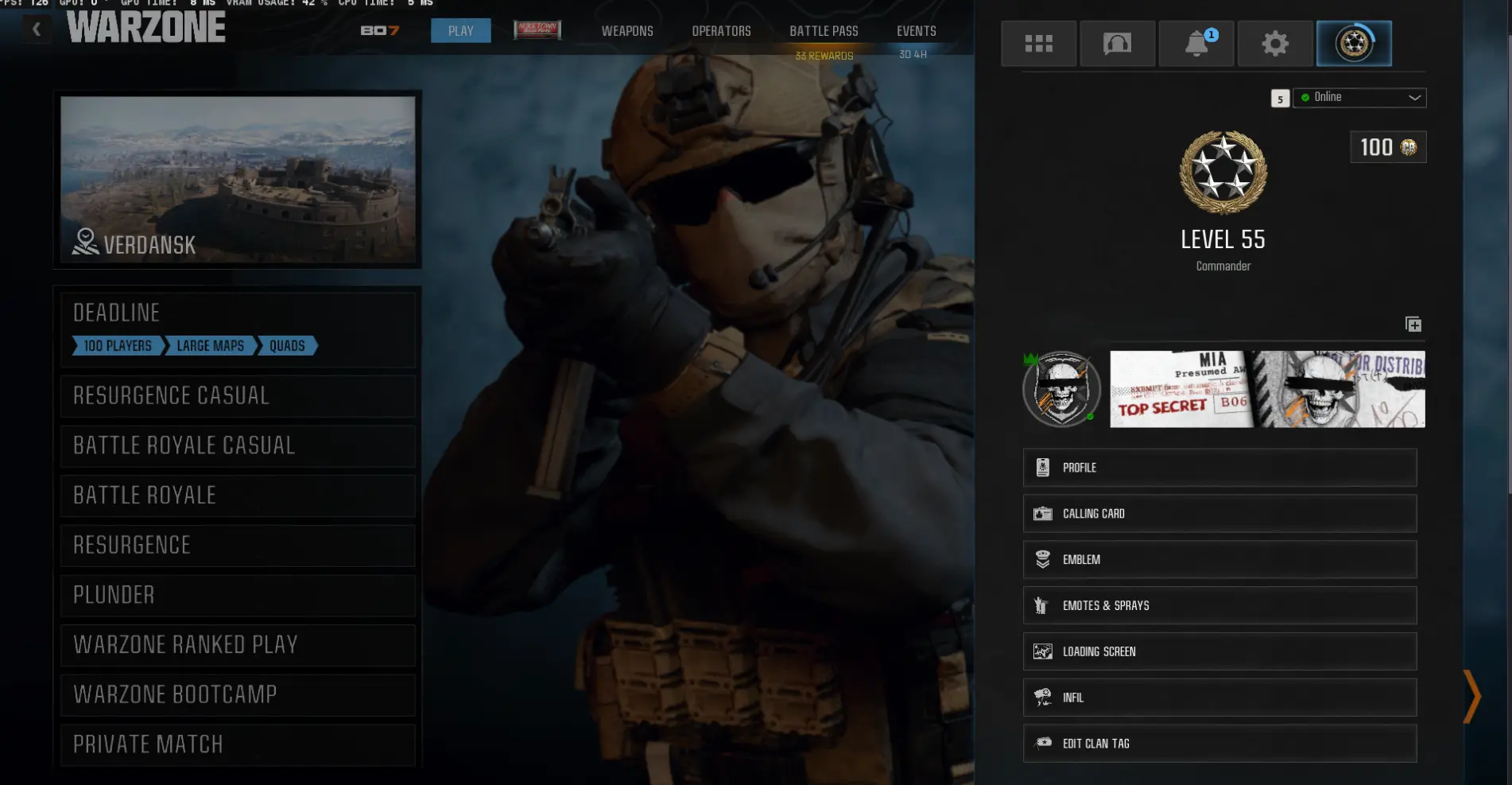Open the Events tab

(x=916, y=31)
